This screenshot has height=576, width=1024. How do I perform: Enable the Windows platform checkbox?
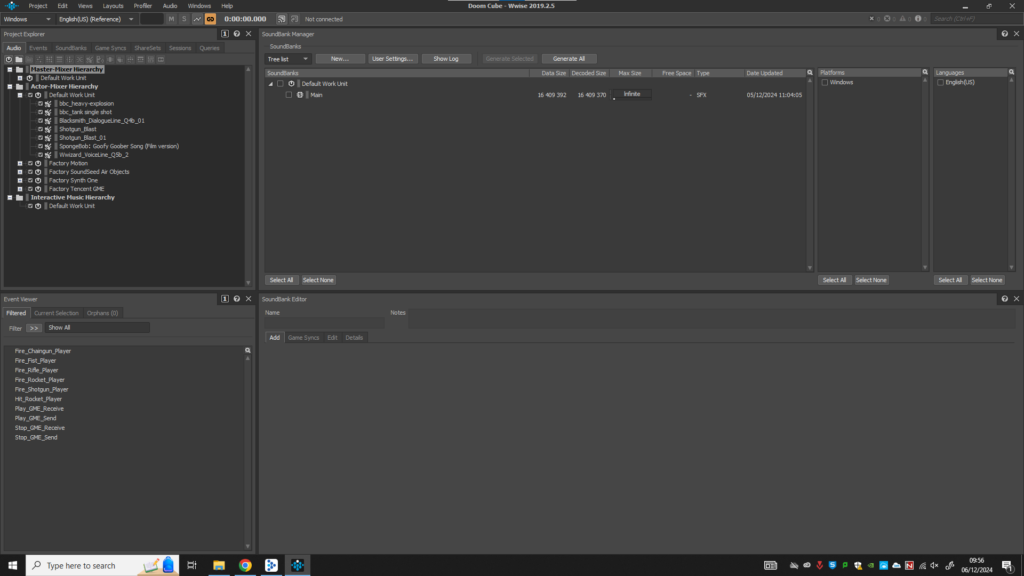click(x=825, y=83)
